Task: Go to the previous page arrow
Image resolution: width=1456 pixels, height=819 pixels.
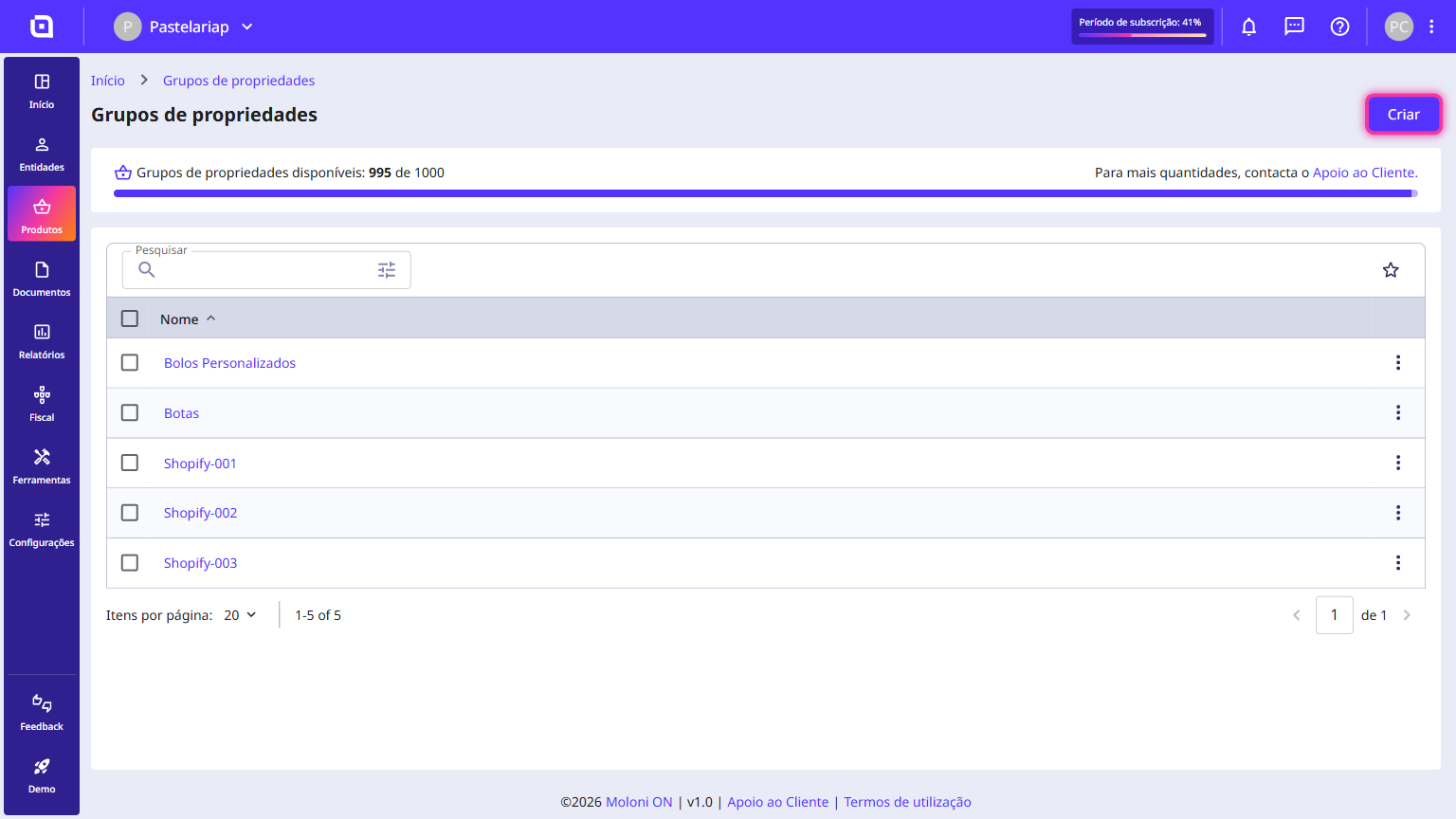Action: pos(1297,615)
